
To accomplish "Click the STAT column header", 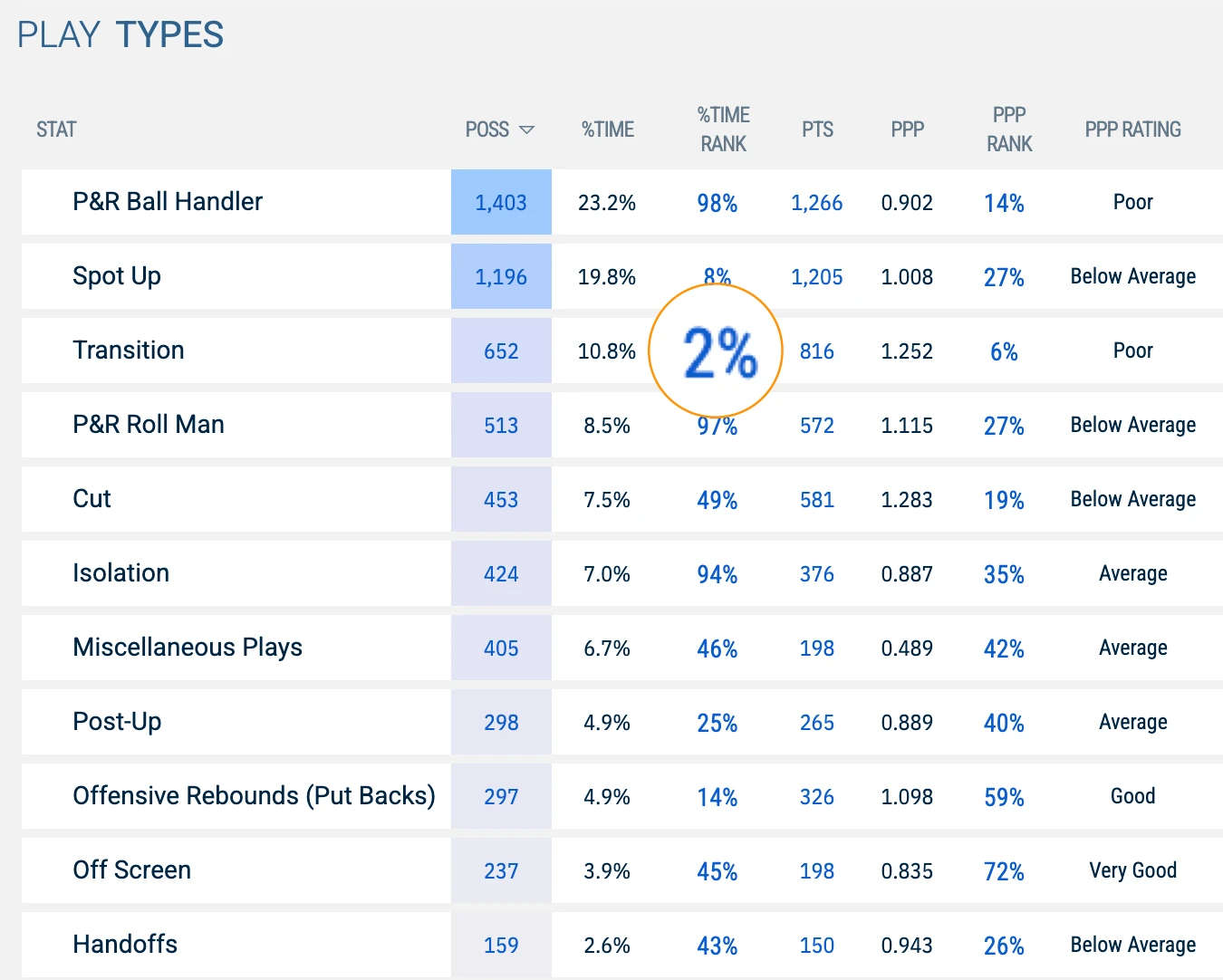I will 56,130.
